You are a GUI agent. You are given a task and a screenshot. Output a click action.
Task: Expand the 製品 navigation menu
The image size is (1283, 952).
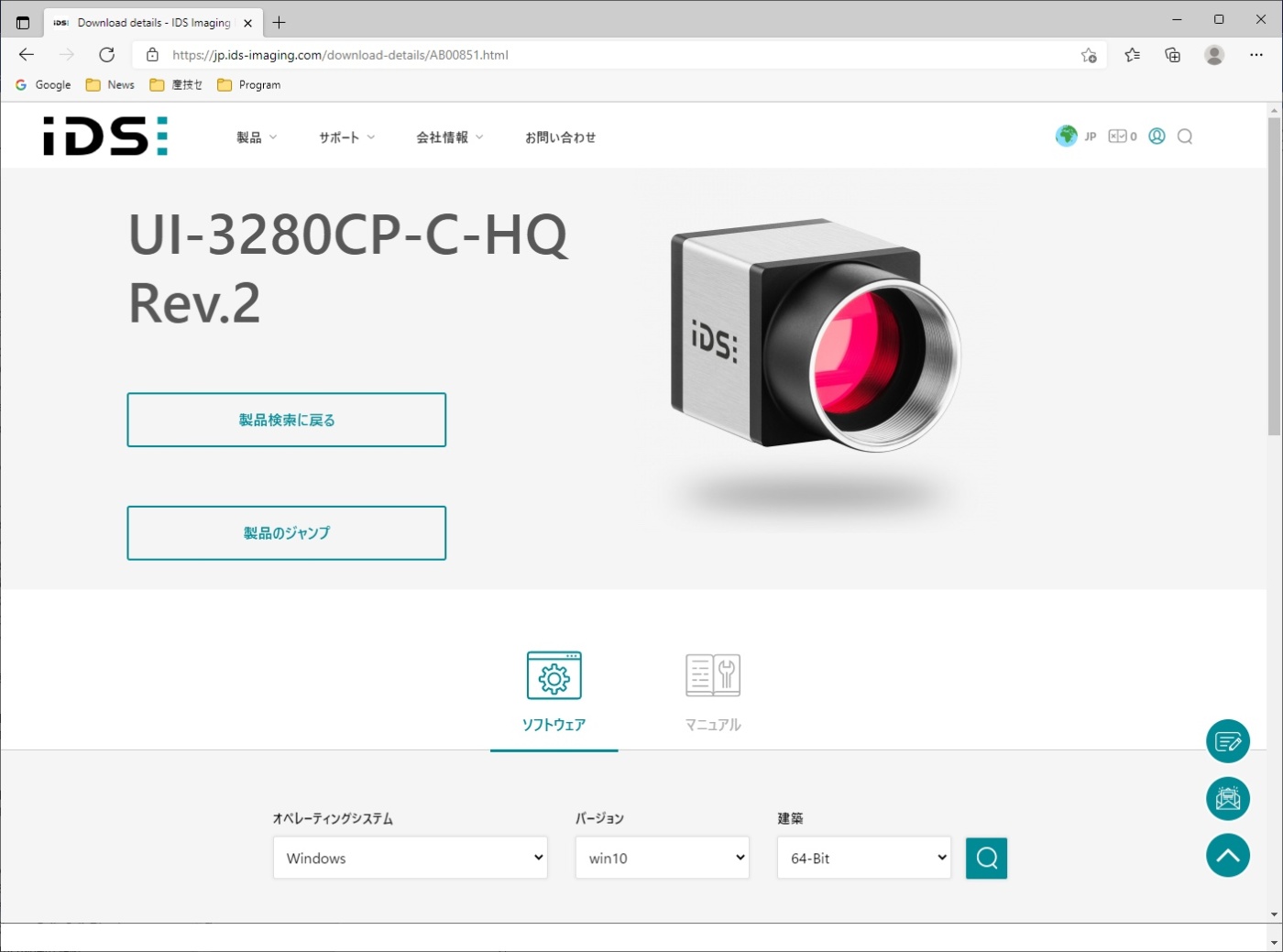257,137
